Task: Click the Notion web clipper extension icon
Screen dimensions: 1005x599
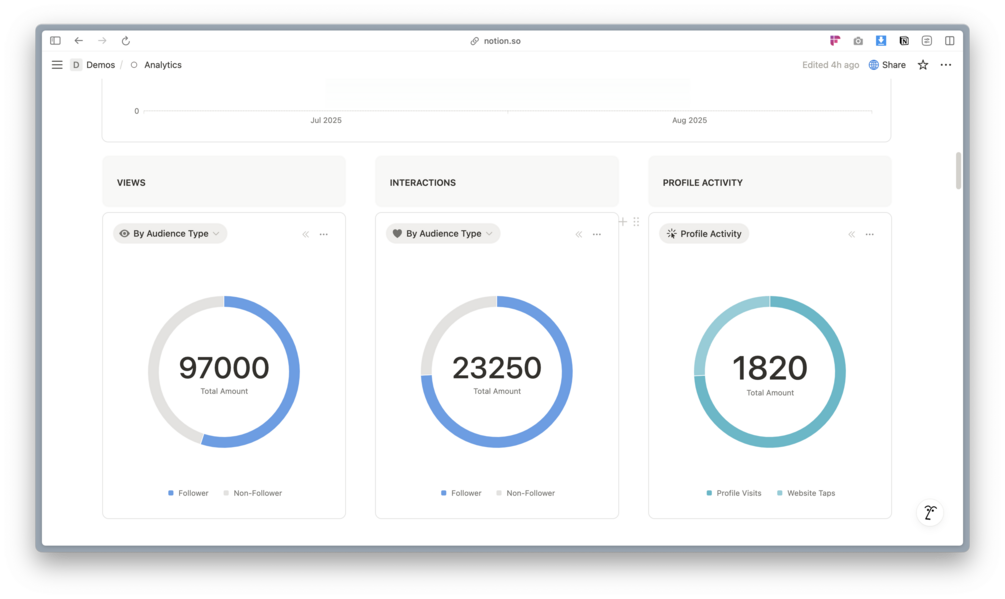Action: point(904,40)
